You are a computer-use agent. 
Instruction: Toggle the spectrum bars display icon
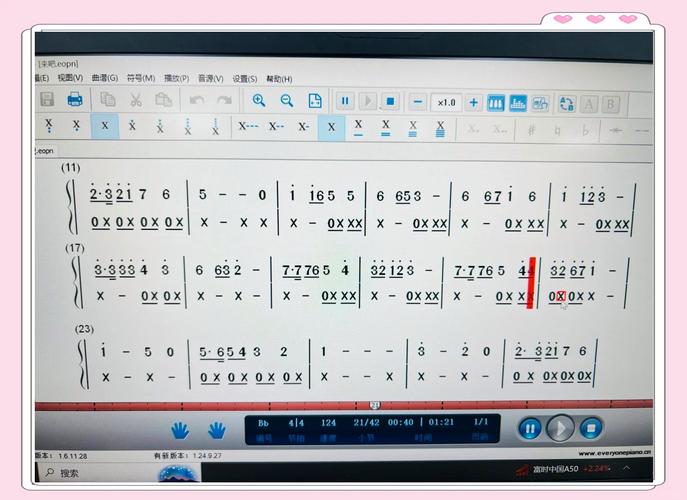click(x=518, y=103)
